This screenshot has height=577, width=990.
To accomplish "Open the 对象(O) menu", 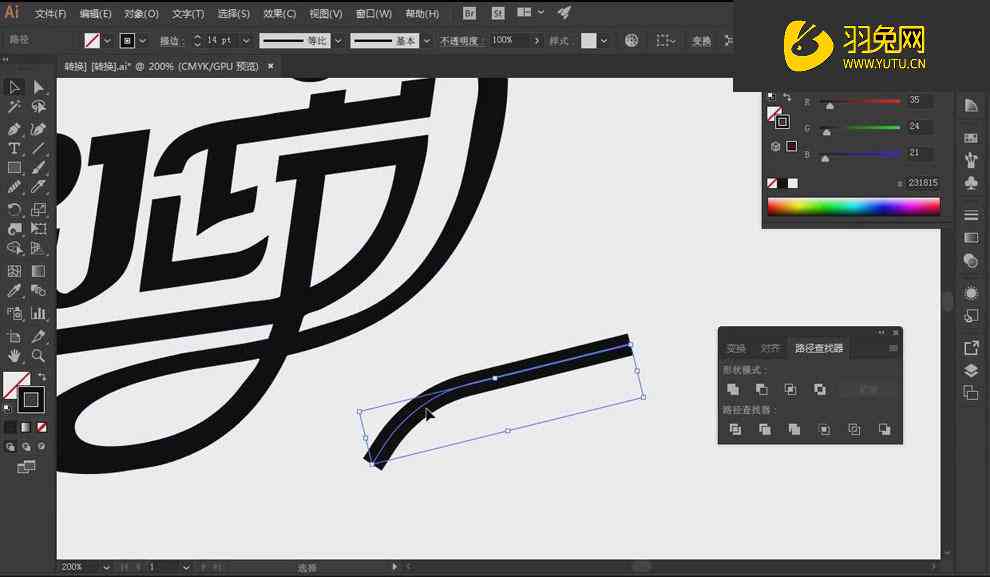I will click(x=141, y=13).
